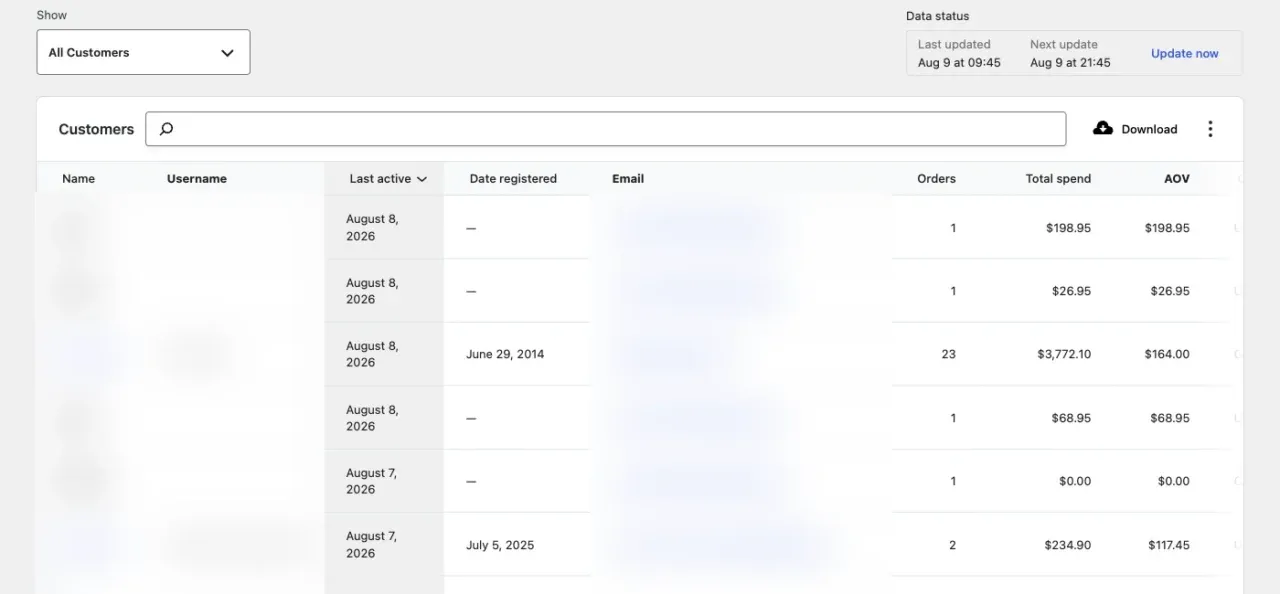Sort by Orders column header
The height and width of the screenshot is (594, 1280).
[936, 179]
